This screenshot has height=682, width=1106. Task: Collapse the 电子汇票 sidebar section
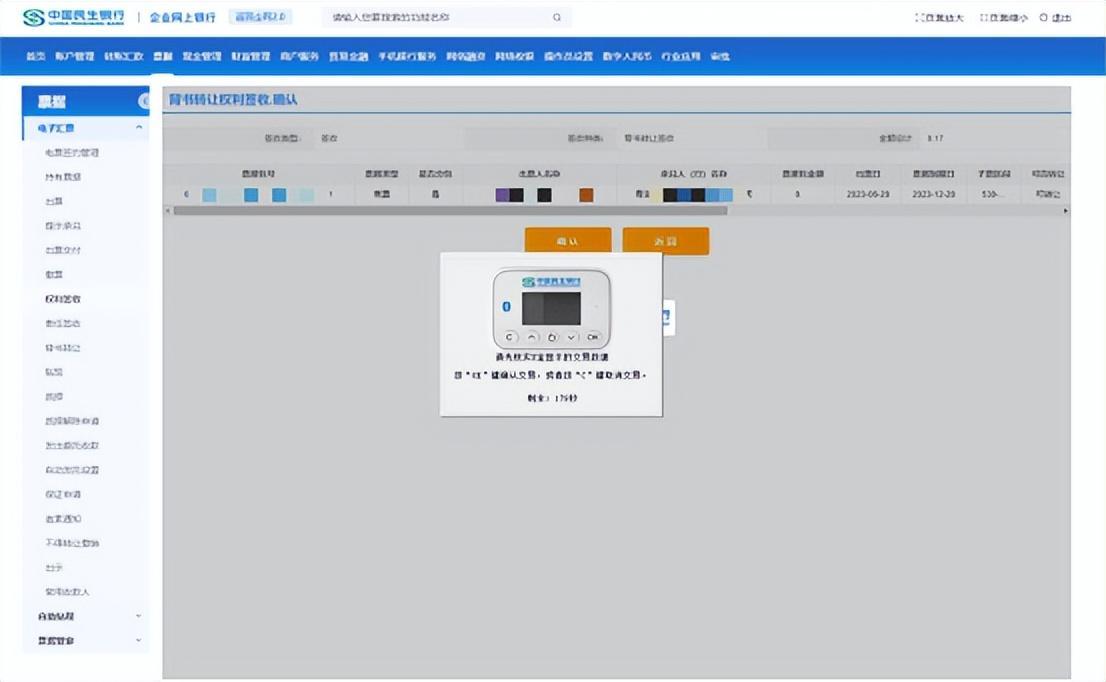click(x=139, y=128)
